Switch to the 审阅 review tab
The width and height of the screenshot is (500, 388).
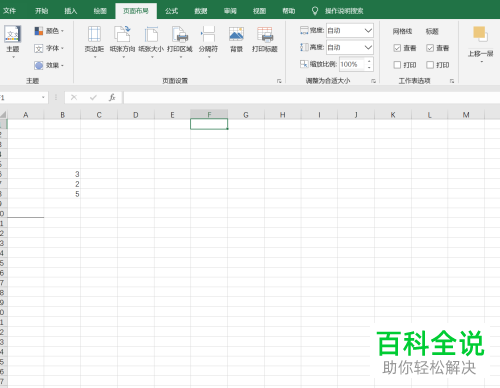click(230, 11)
